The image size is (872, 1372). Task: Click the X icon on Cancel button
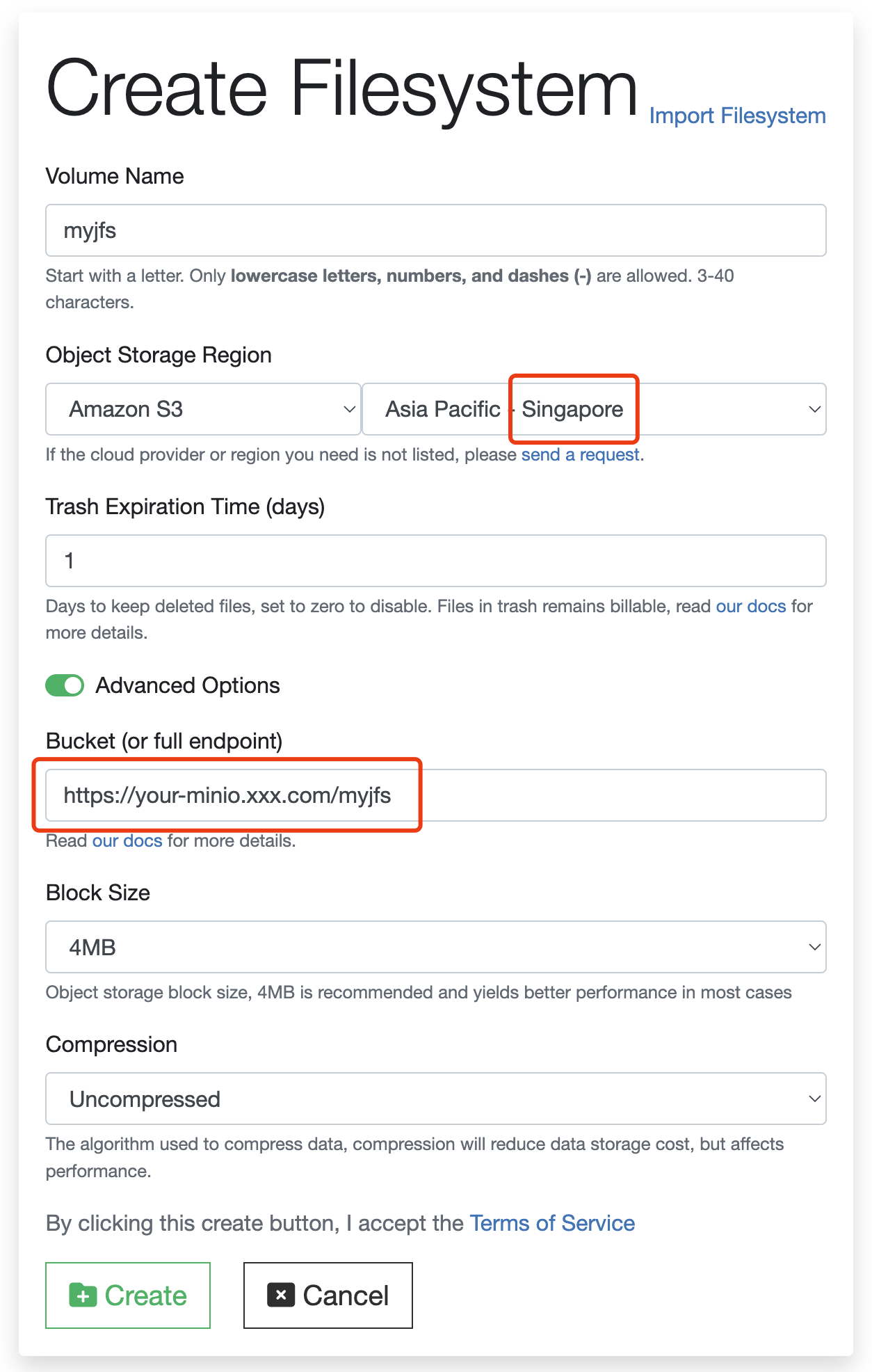pyautogui.click(x=281, y=1295)
